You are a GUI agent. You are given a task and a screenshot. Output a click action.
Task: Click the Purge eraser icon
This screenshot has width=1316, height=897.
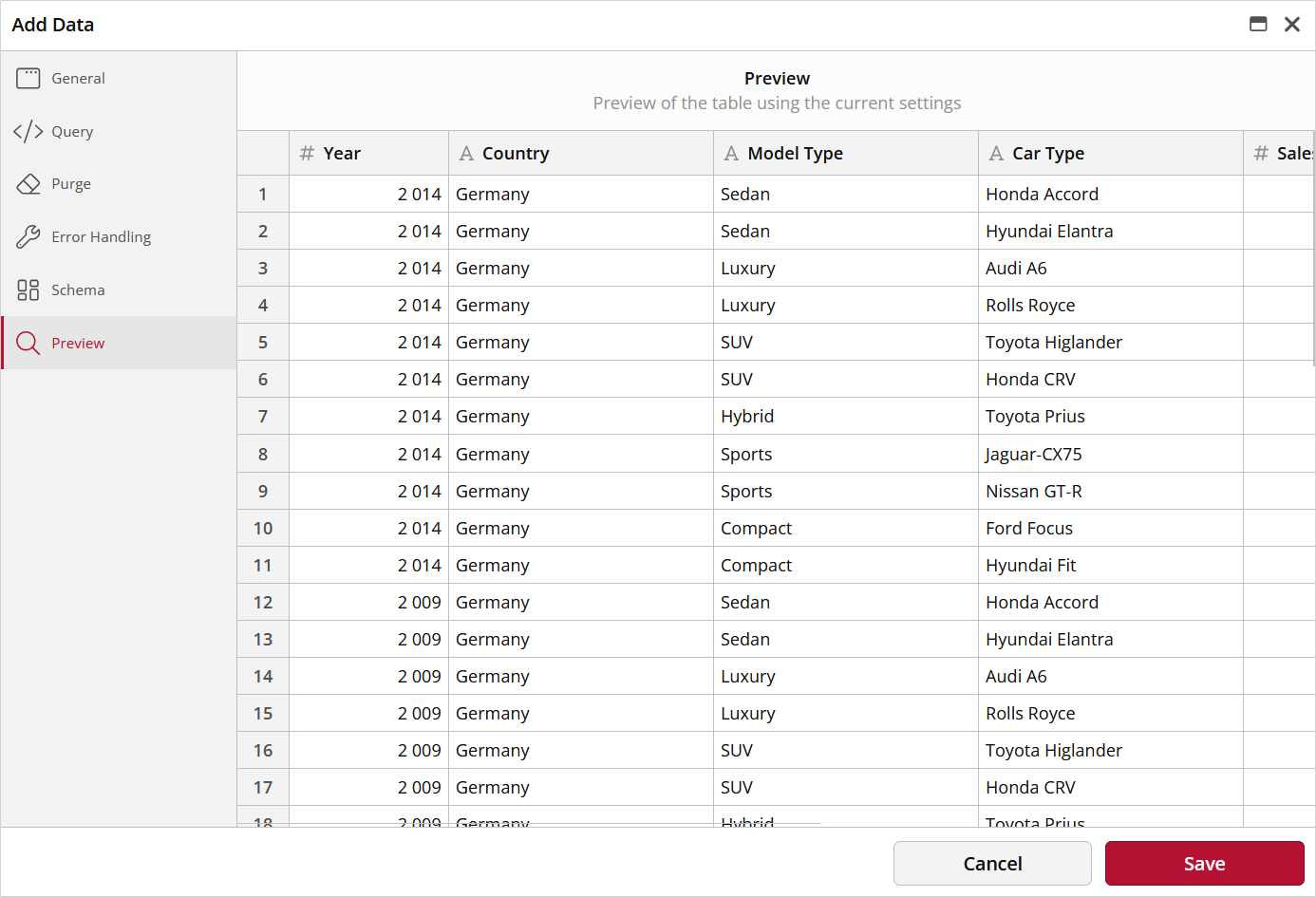pyautogui.click(x=28, y=184)
